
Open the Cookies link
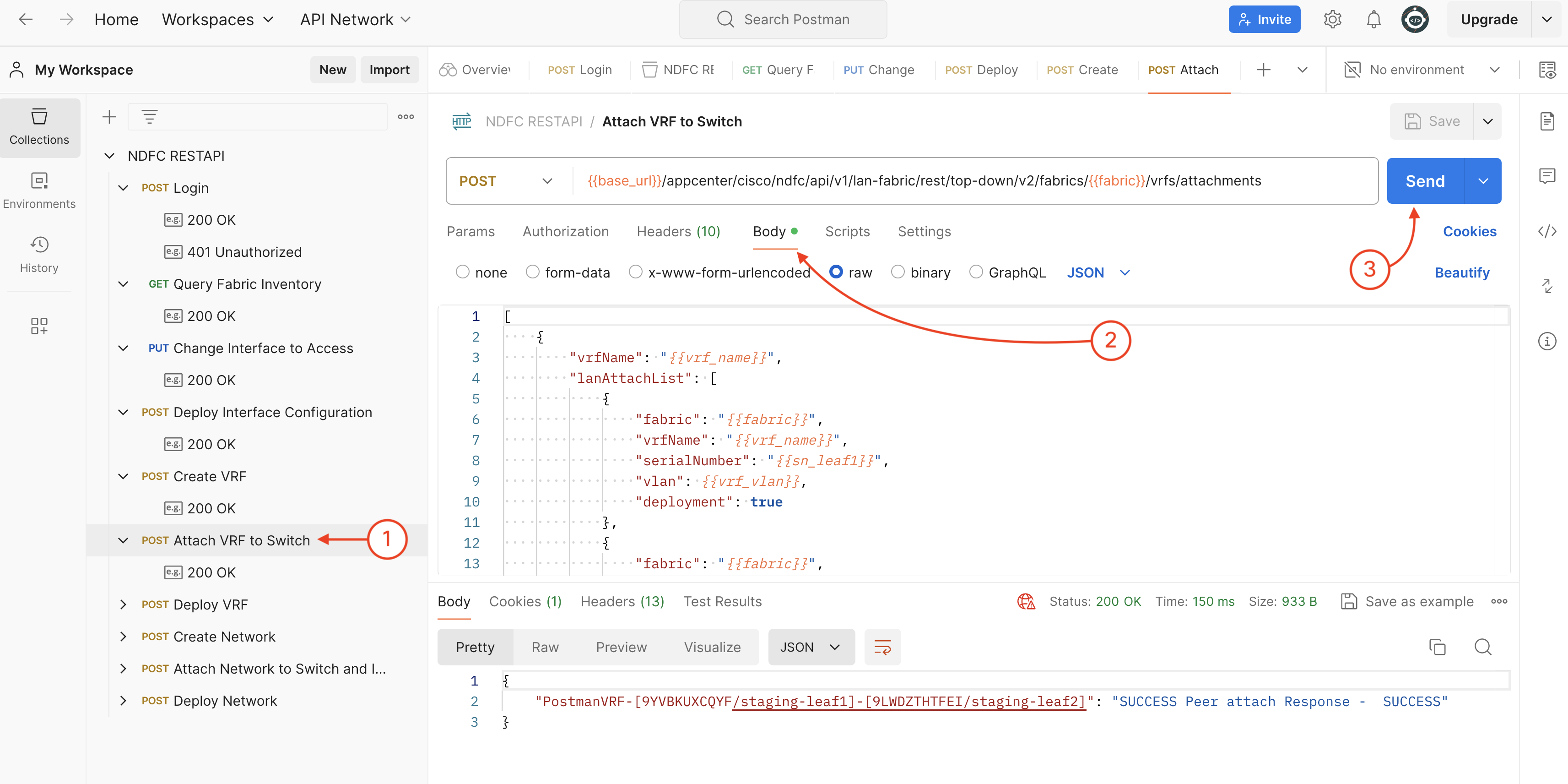pyautogui.click(x=1470, y=231)
